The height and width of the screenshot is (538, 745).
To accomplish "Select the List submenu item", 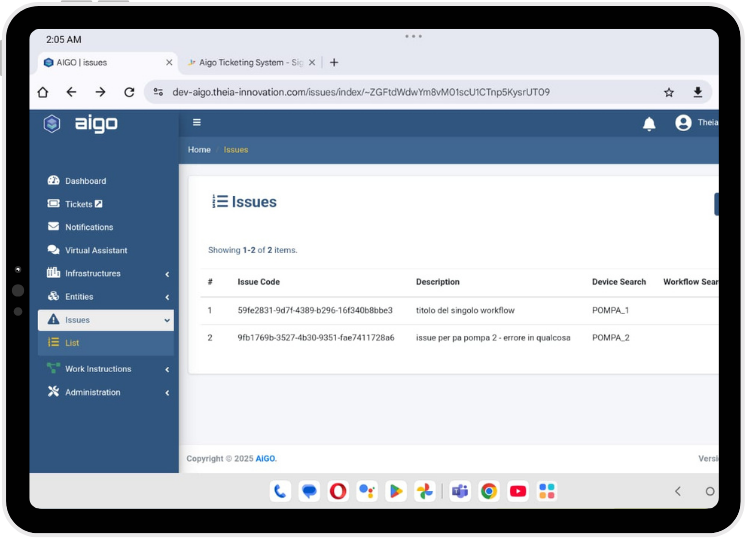I will tap(105, 343).
